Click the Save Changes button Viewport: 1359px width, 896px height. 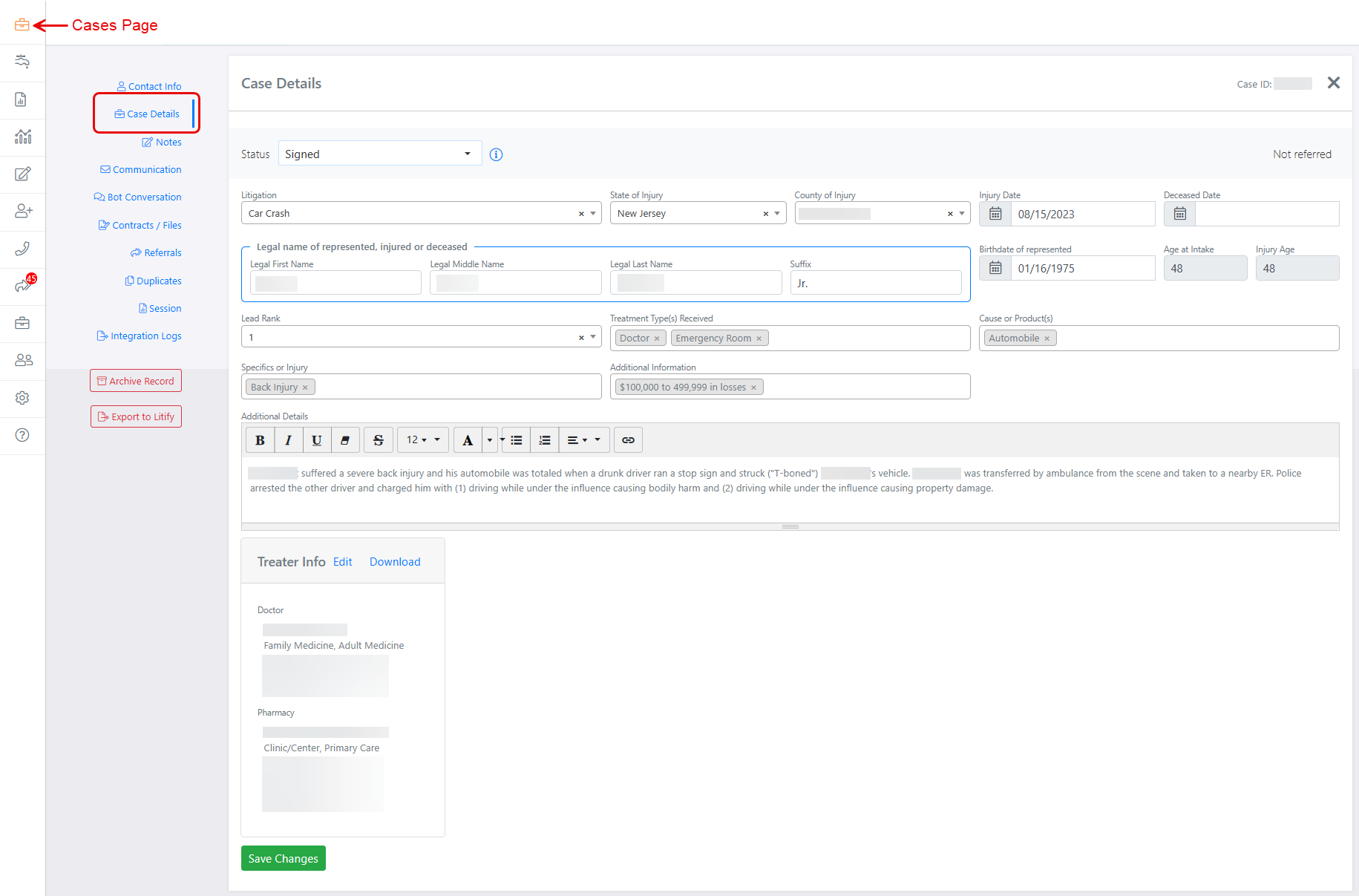[x=283, y=858]
